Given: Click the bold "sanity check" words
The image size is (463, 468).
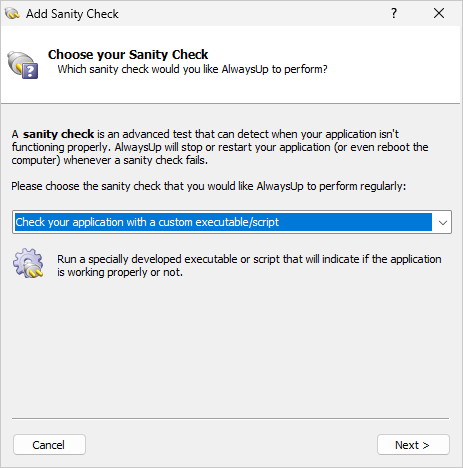Looking at the screenshot, I should pos(58,134).
